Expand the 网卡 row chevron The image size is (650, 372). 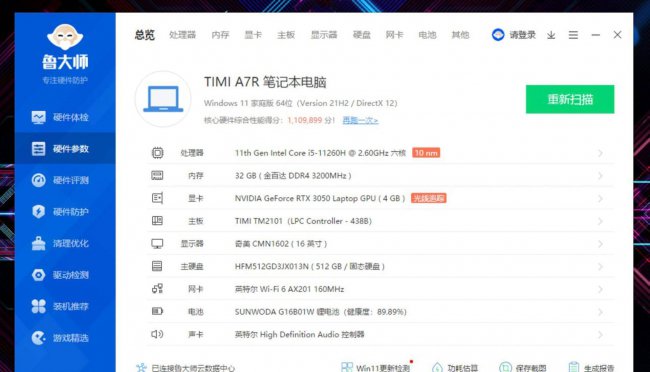[x=600, y=289]
